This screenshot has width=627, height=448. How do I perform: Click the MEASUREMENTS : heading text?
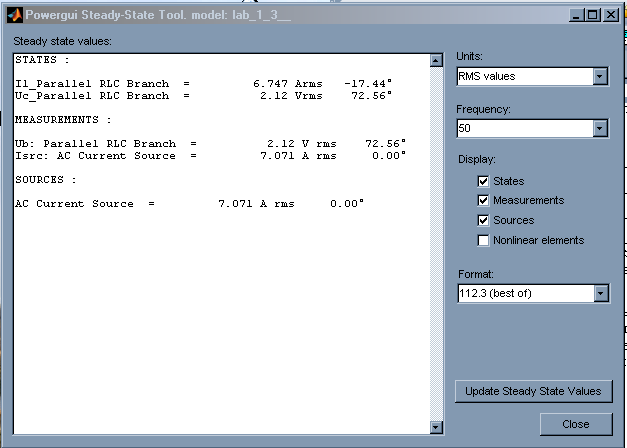pyautogui.click(x=63, y=120)
